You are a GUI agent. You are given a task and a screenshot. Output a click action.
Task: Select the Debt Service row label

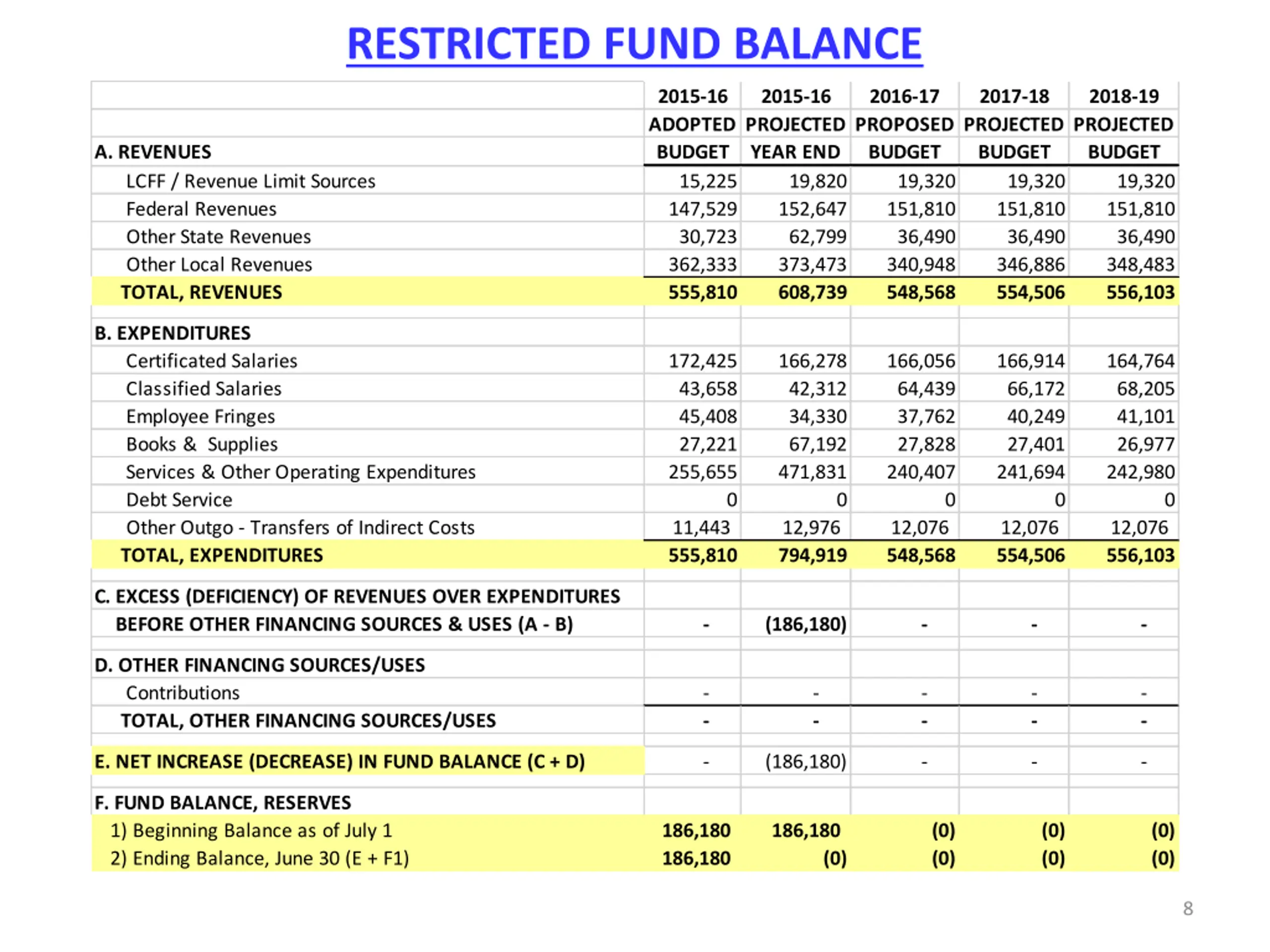click(179, 500)
